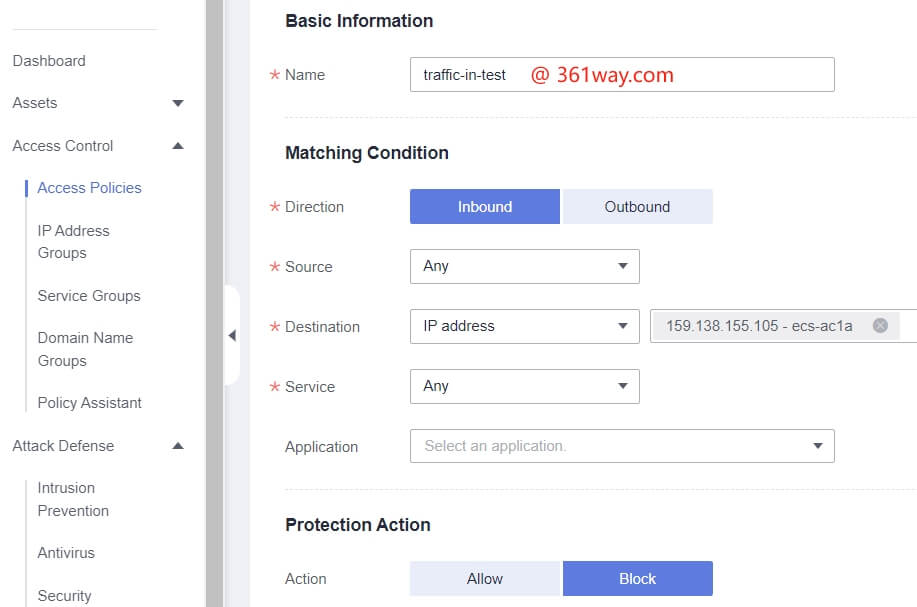
Task: Open IP Address Groups page
Action: [73, 242]
